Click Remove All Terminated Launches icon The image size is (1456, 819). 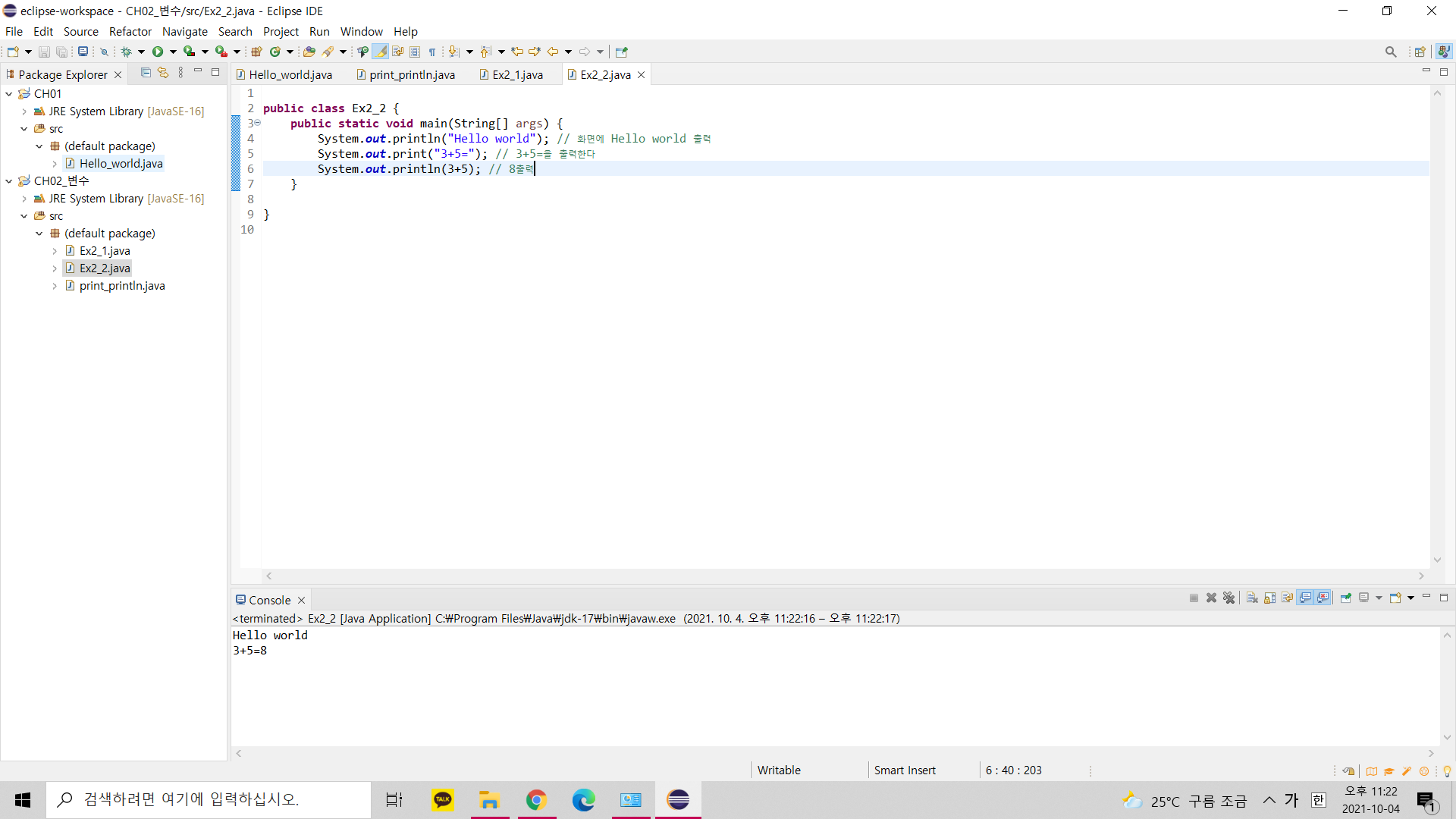tap(1228, 598)
